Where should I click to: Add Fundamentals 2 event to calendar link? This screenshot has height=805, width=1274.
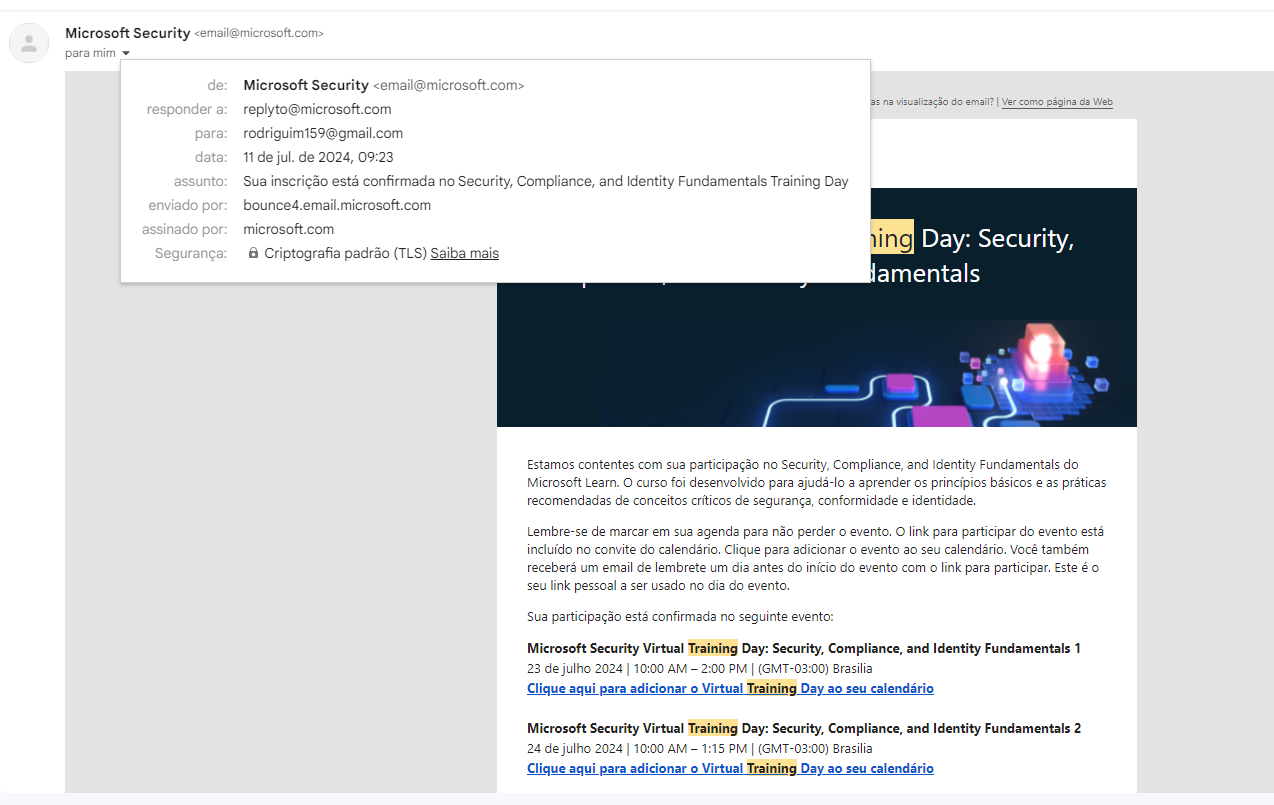coord(730,768)
